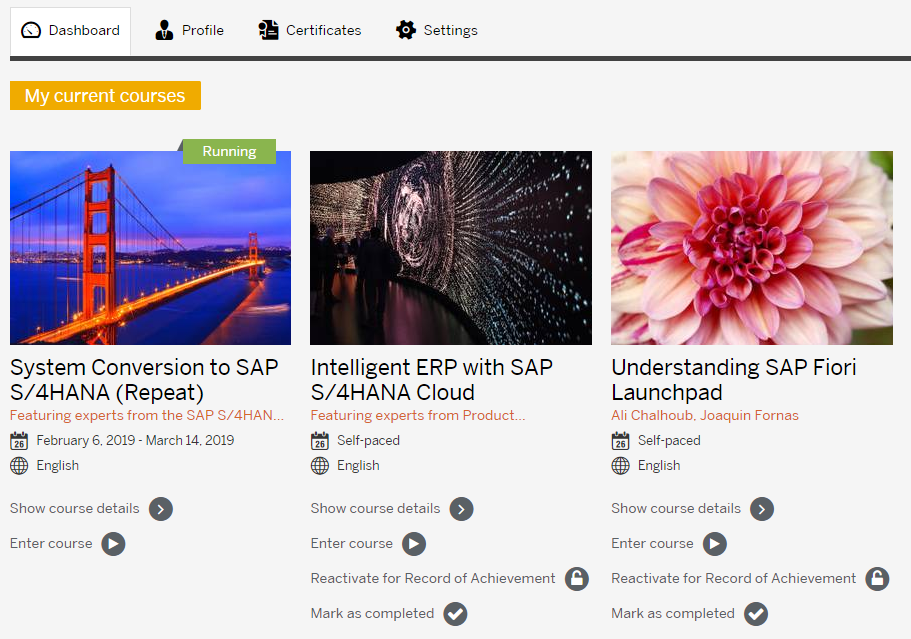Click chevron icon for Intelligent ERP details
Viewport: 911px width, 639px height.
(x=461, y=509)
